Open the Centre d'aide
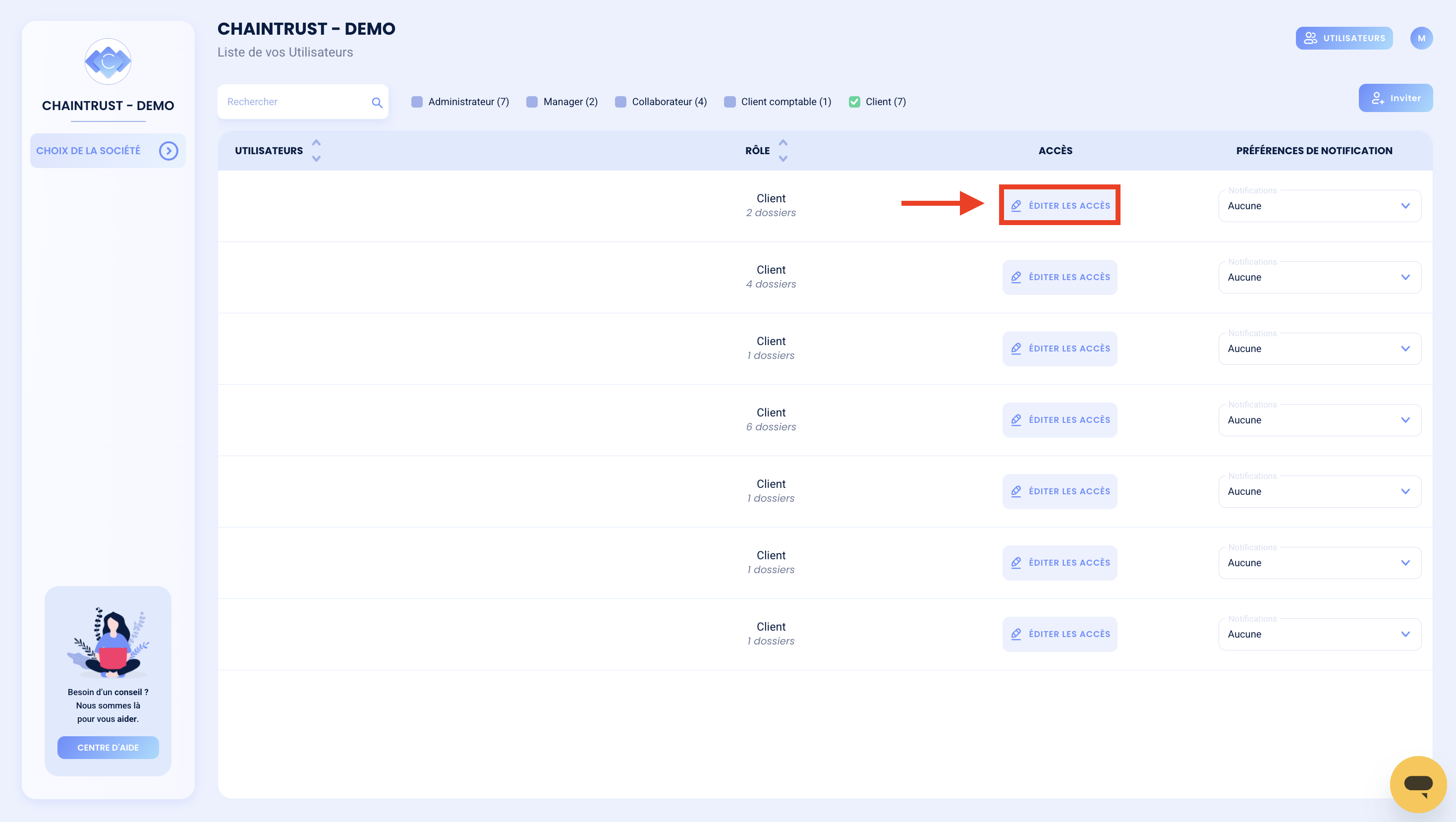 click(x=108, y=748)
